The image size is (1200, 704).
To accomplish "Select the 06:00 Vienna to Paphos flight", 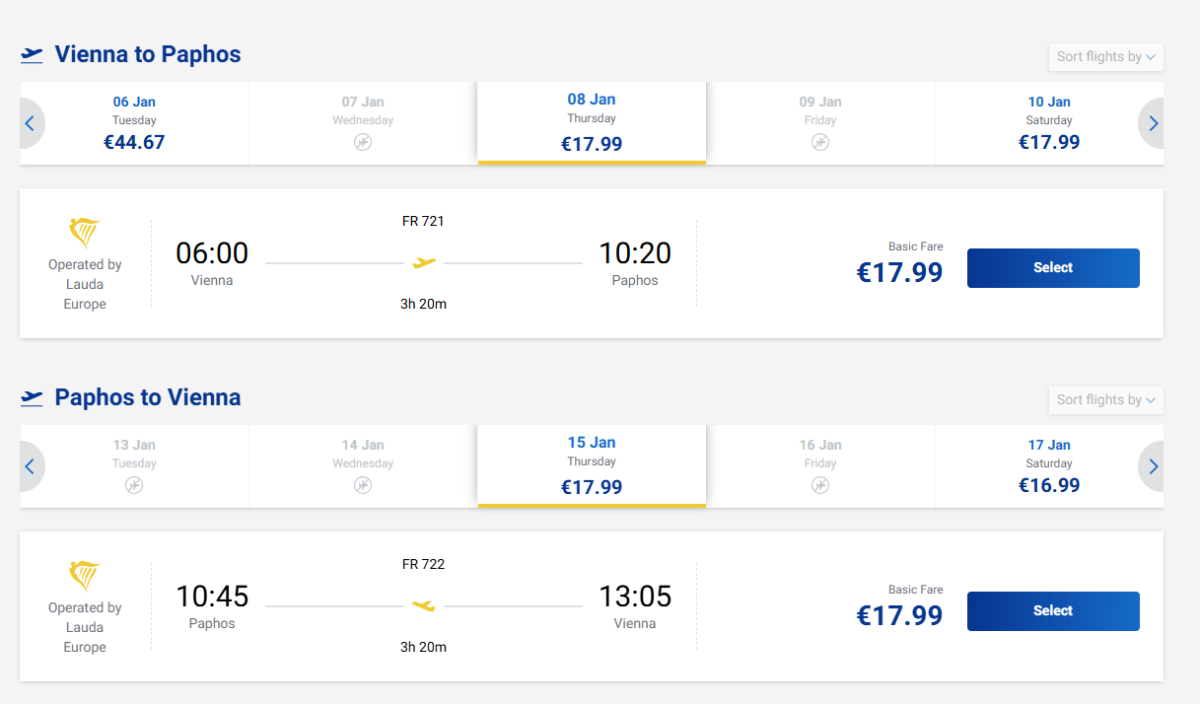I will 1053,268.
